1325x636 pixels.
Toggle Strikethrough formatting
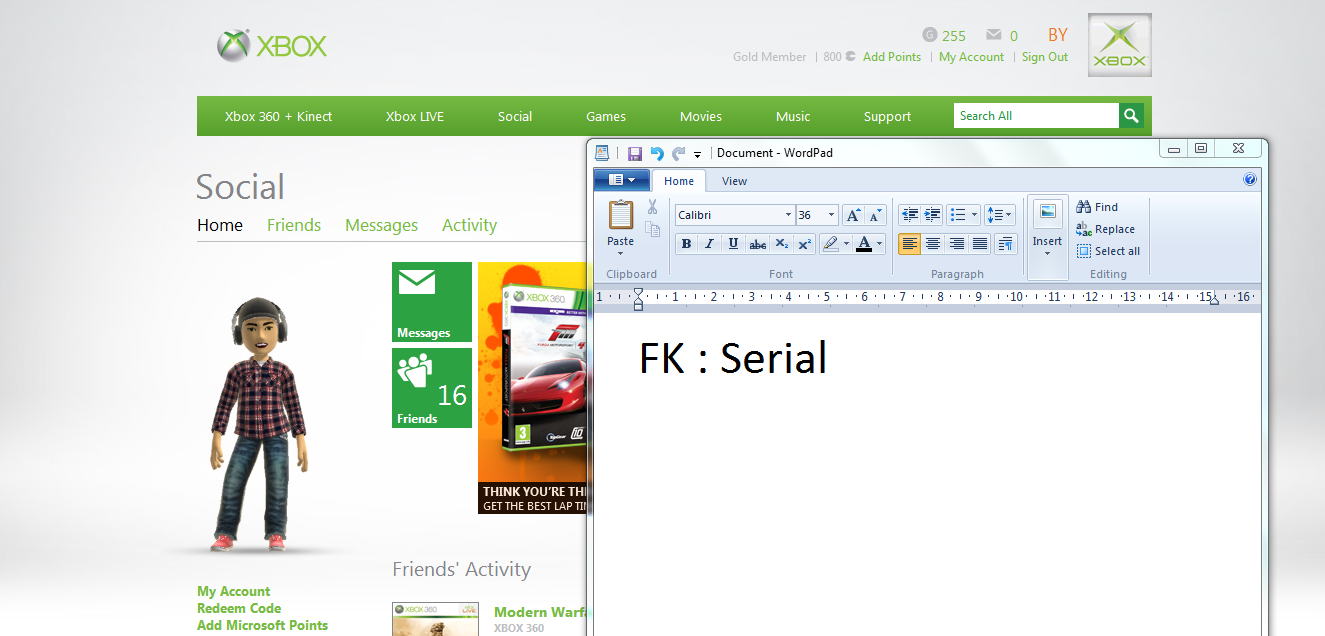757,243
